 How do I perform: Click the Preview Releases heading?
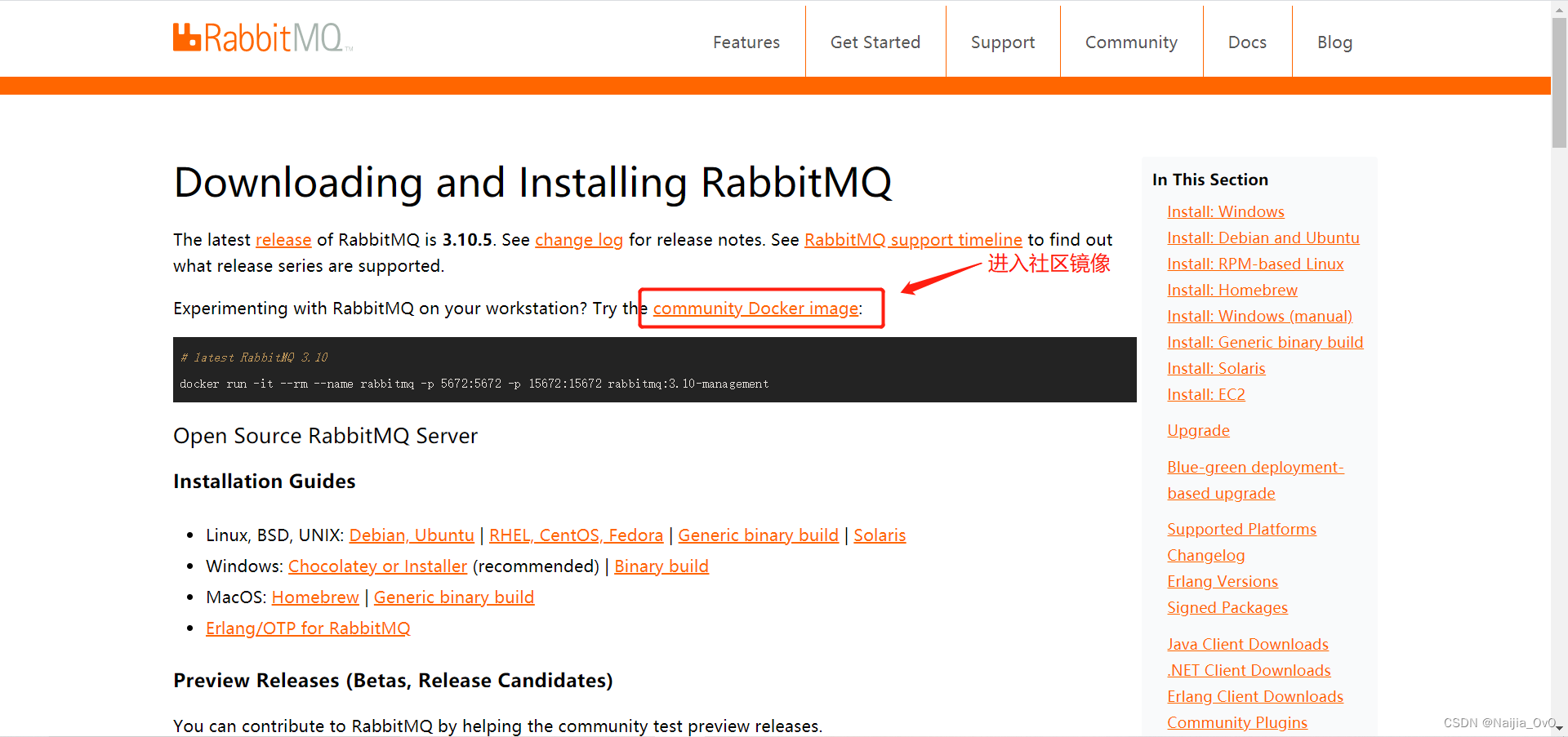pyautogui.click(x=393, y=681)
